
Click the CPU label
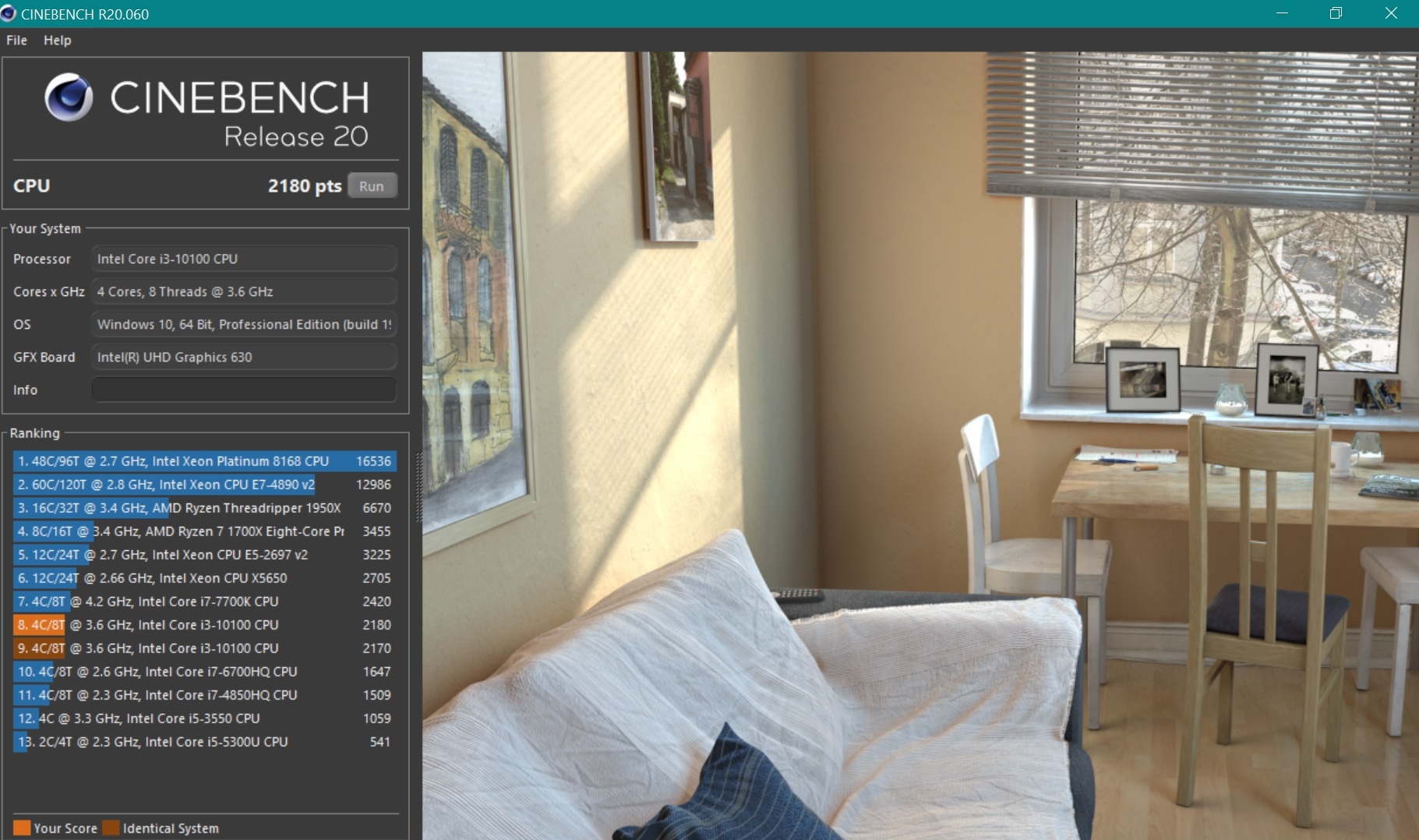pos(31,186)
